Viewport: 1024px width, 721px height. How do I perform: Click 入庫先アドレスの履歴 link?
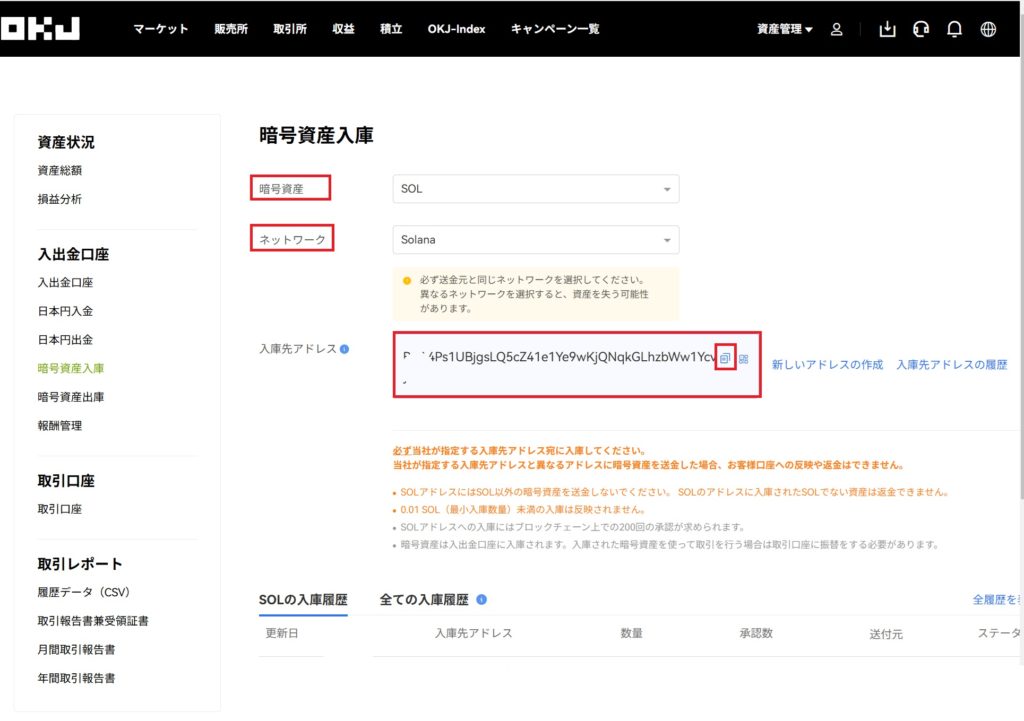pos(952,364)
